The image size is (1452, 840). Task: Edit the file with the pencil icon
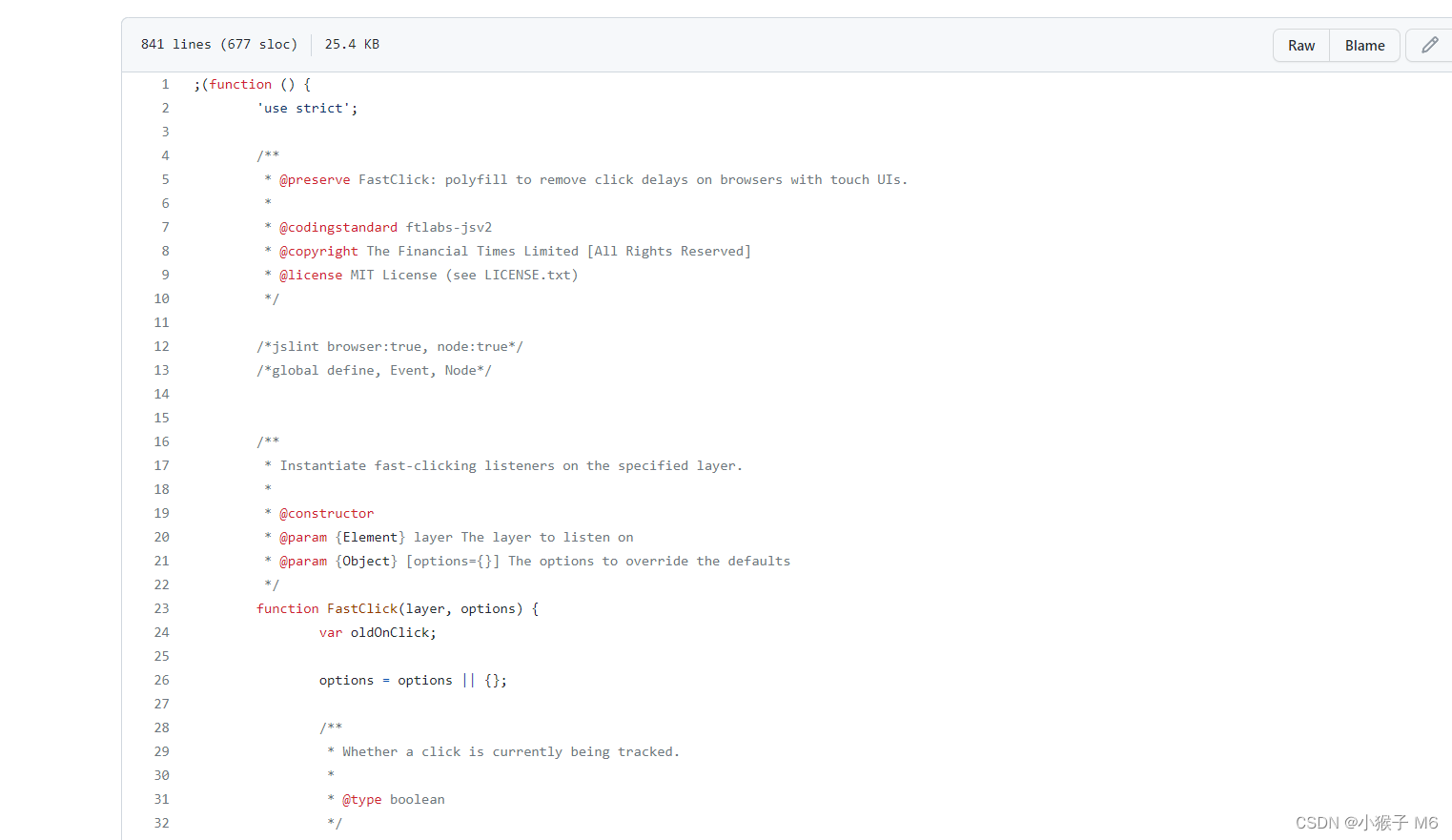(1429, 46)
